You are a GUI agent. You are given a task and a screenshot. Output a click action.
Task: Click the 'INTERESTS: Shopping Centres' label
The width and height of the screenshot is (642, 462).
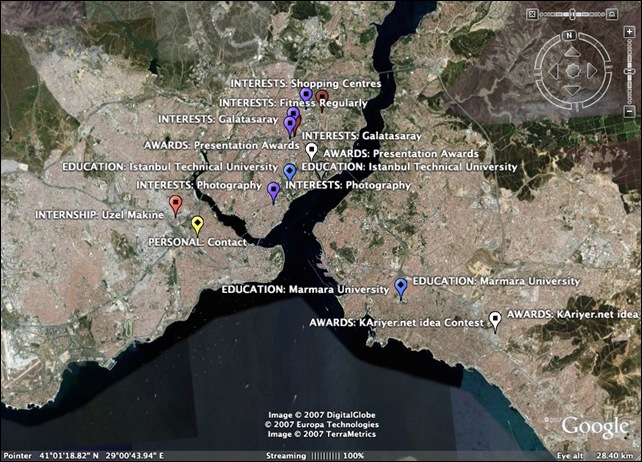tap(305, 84)
